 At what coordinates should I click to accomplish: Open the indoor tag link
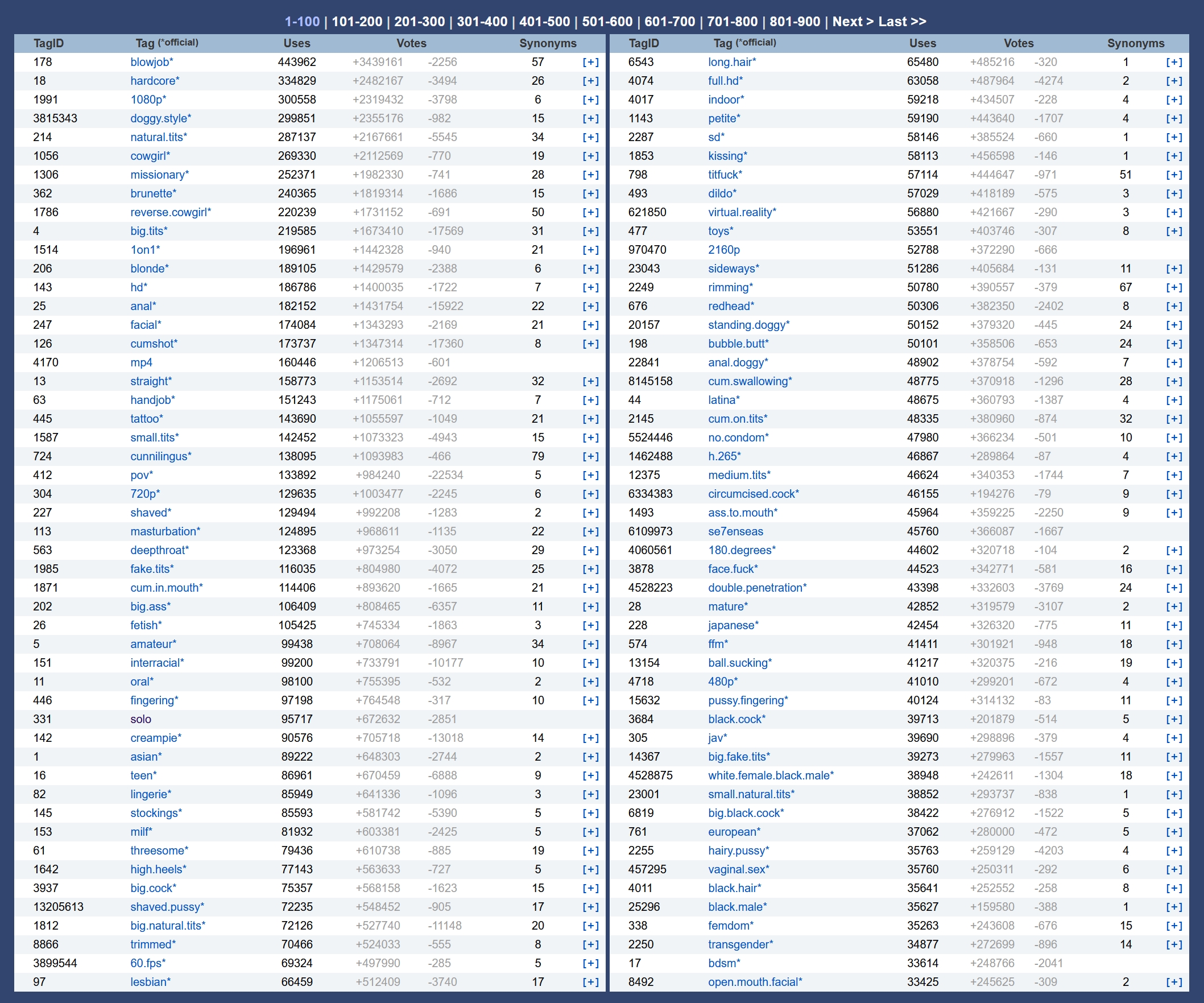(725, 100)
